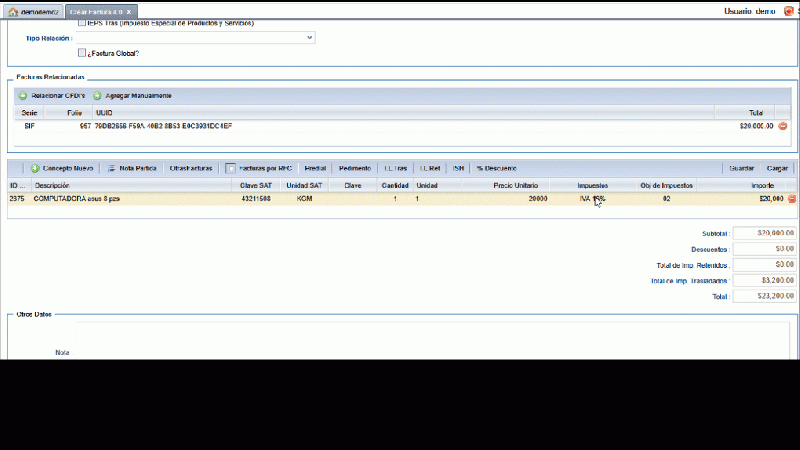800x450 pixels.
Task: Click the red logout icon beside Usuario demo
Action: click(x=789, y=11)
